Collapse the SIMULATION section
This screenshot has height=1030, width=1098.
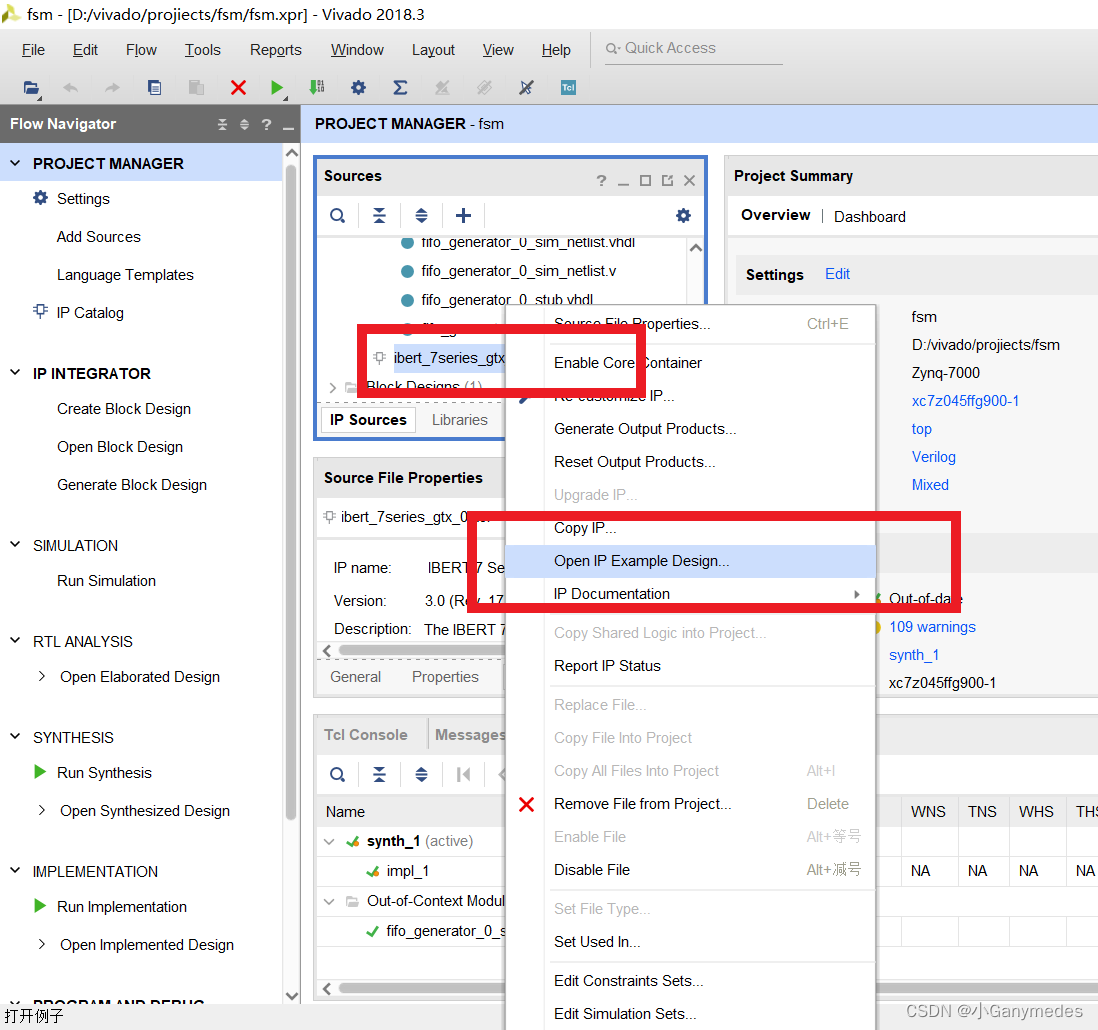pos(15,545)
